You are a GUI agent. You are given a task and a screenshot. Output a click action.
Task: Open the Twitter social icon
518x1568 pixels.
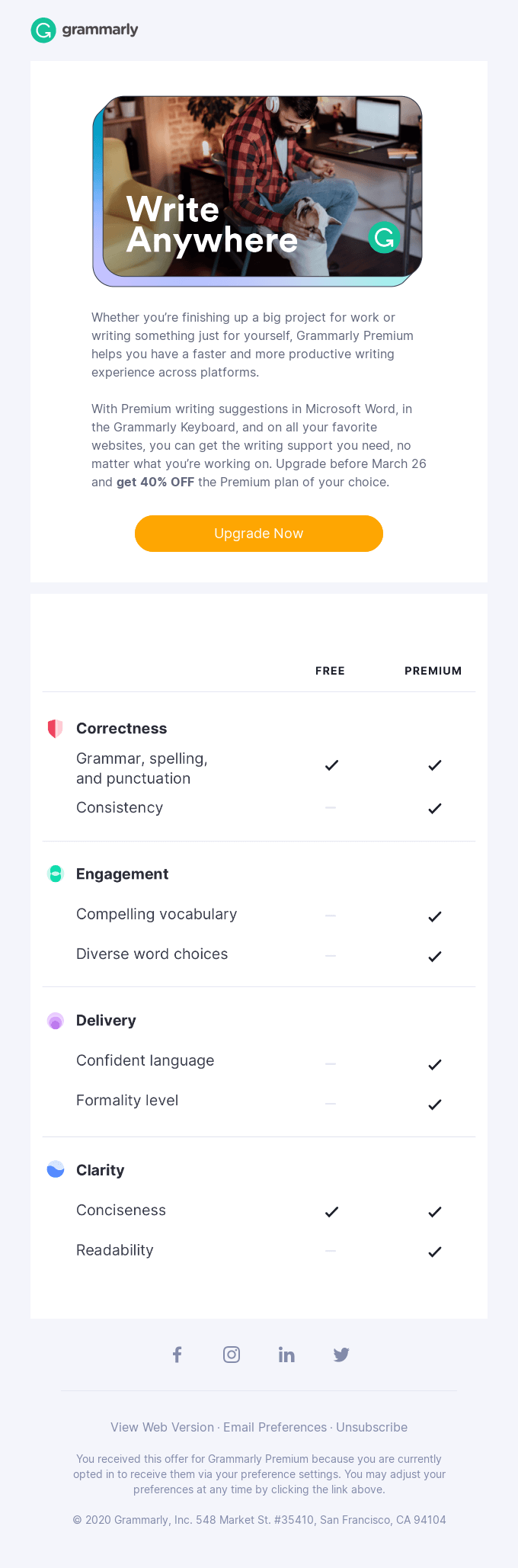point(341,1355)
